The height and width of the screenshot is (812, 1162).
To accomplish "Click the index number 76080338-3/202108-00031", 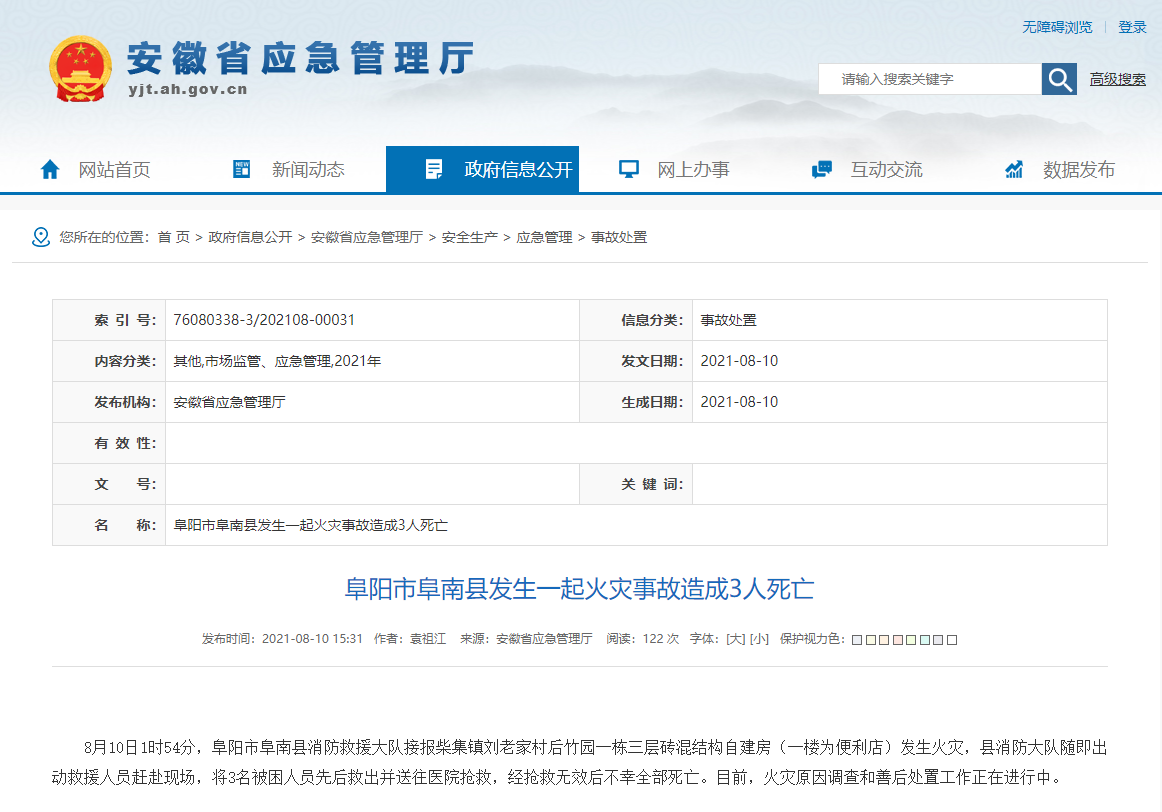I will [x=264, y=320].
